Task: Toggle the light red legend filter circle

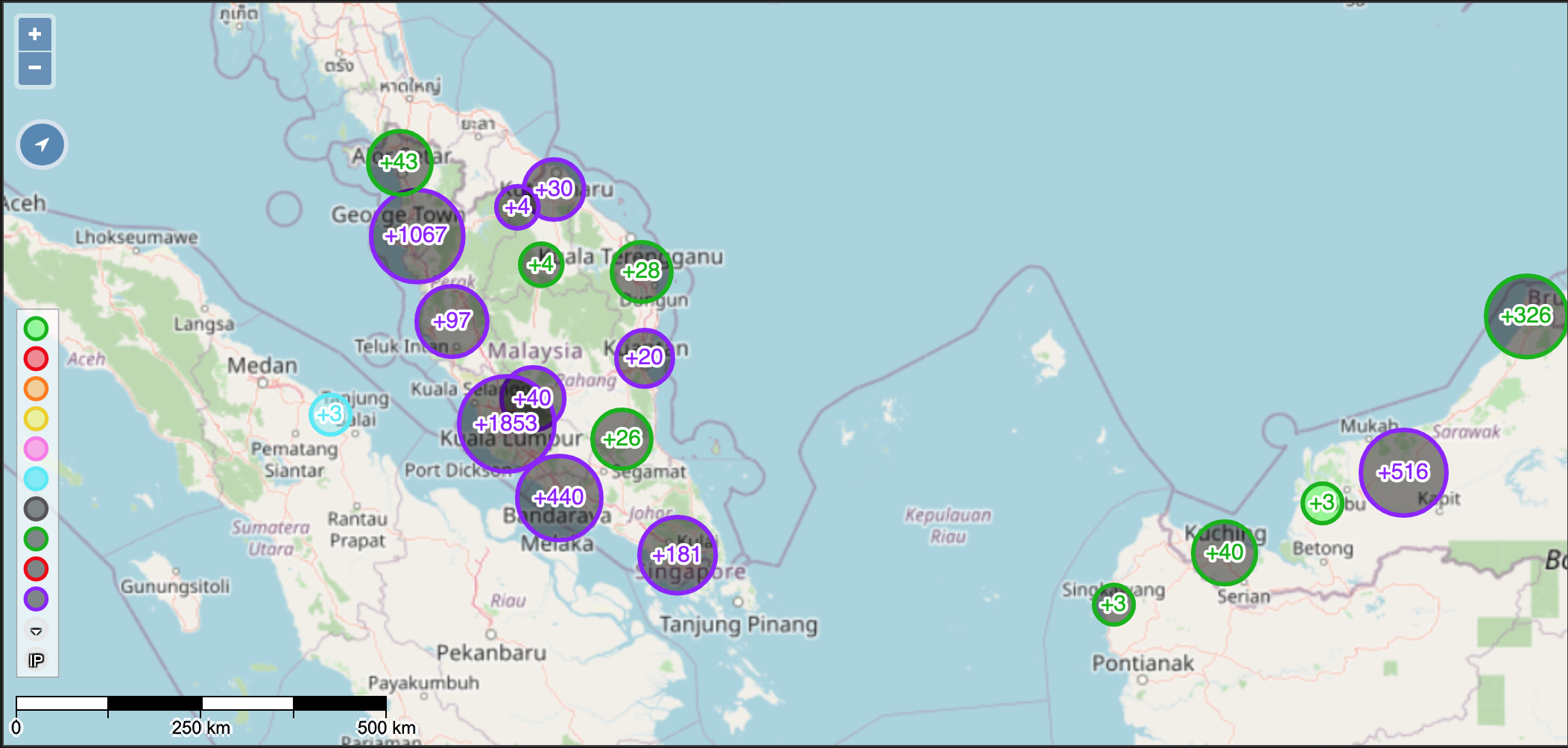Action: pos(36,358)
